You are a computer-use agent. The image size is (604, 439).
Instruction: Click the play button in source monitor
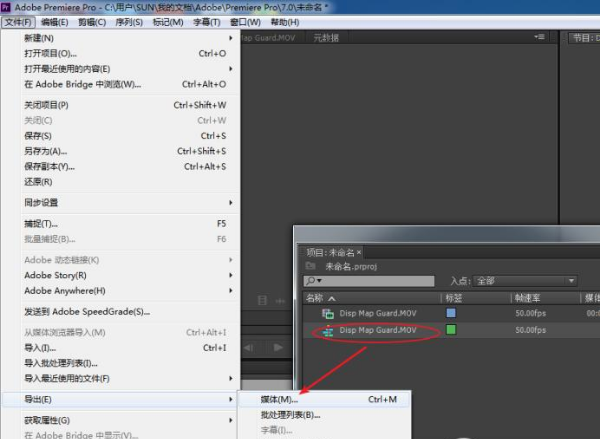click(278, 348)
